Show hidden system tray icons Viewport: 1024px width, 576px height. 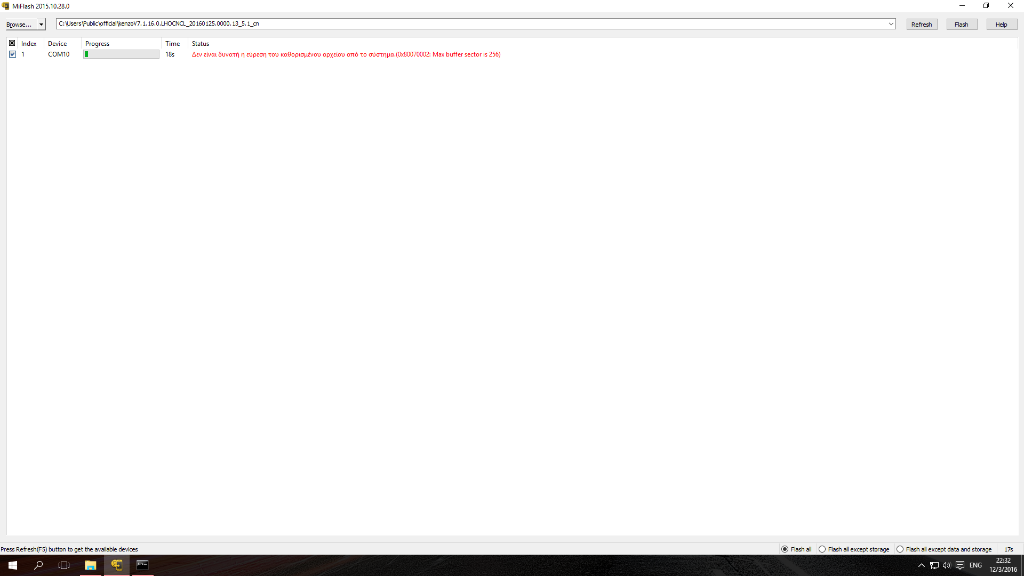921,566
